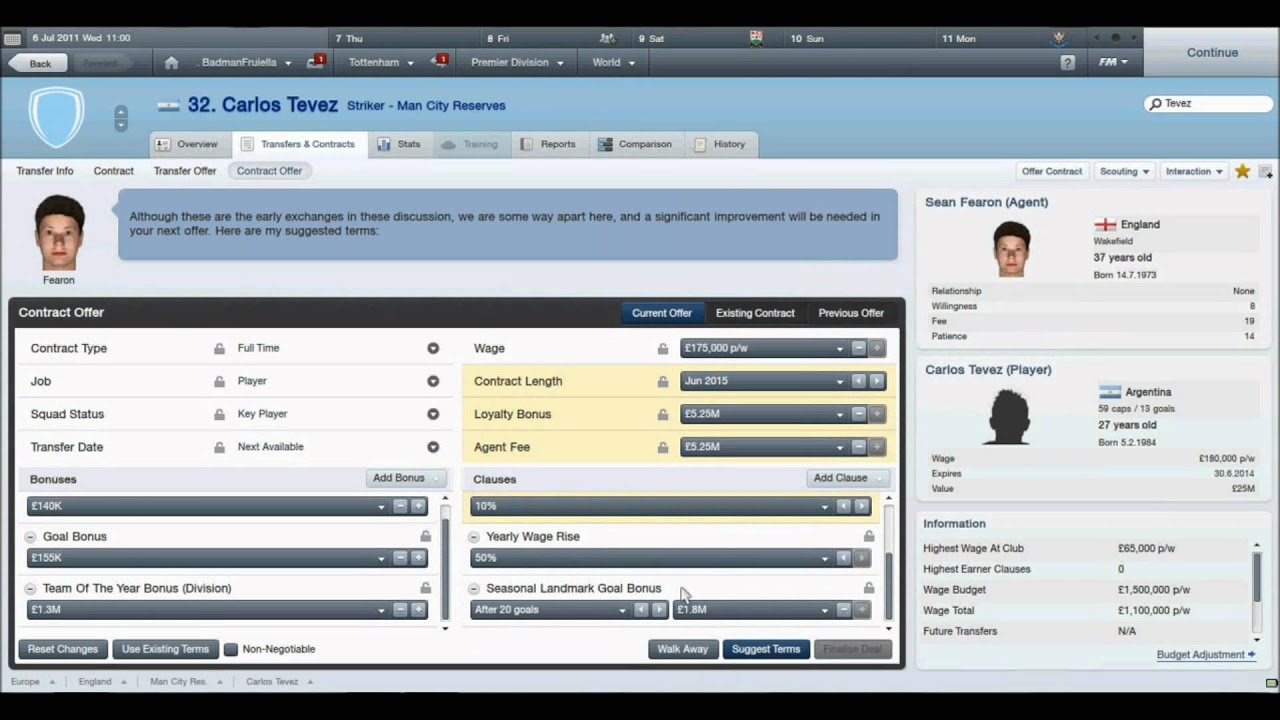Click the fixture badge on Saturday 9
The width and height of the screenshot is (1280, 720).
[x=756, y=38]
